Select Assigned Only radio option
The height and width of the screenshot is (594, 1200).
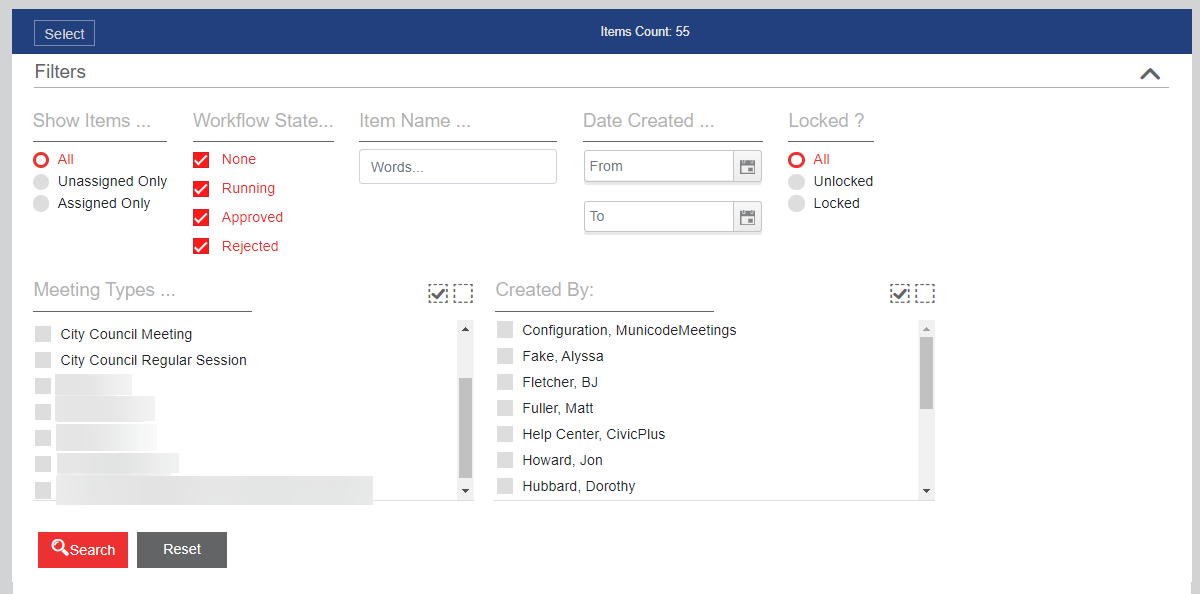tap(41, 204)
